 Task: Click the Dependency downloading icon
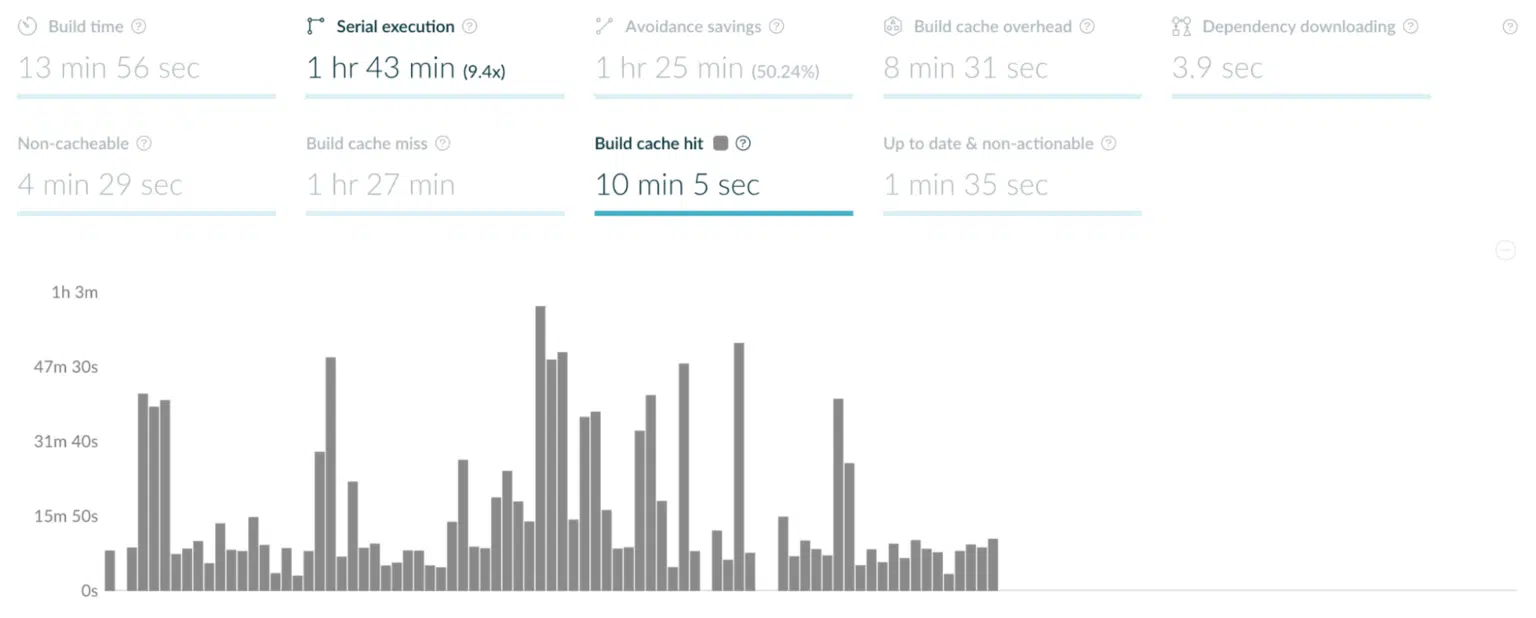click(1180, 26)
